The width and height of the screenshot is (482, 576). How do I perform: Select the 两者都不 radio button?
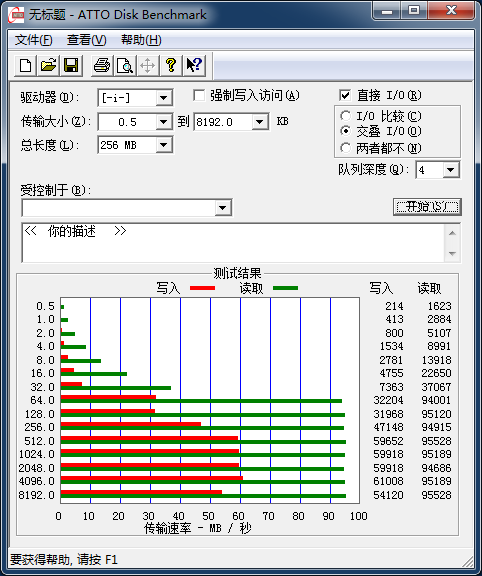(345, 148)
